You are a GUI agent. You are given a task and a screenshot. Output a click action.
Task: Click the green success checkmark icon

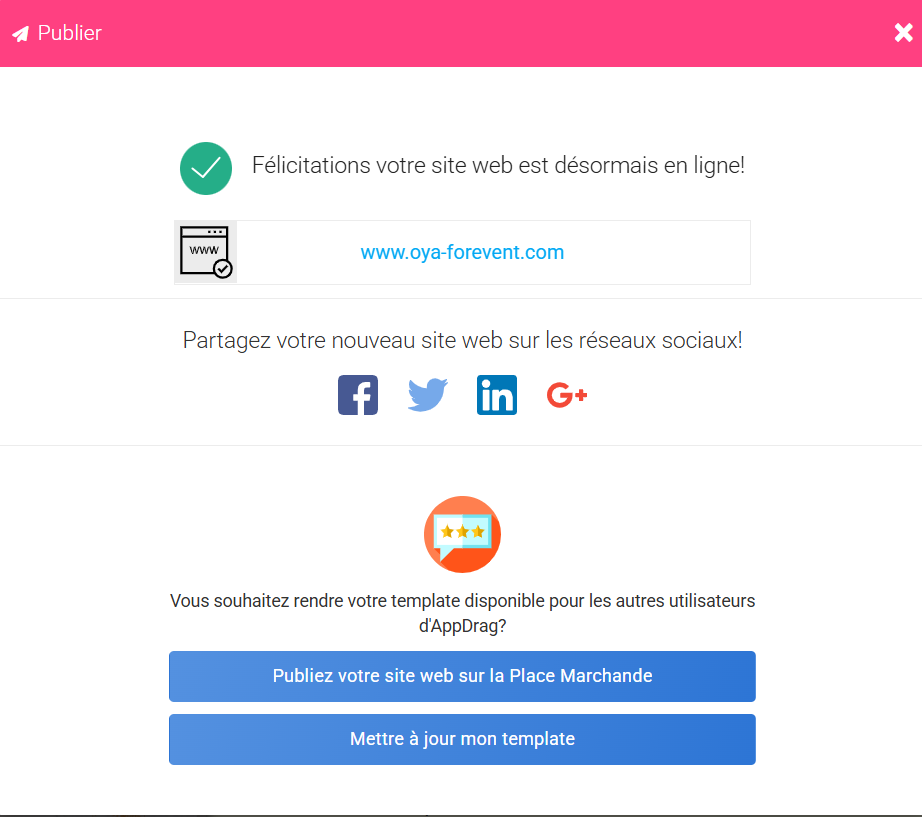tap(206, 168)
